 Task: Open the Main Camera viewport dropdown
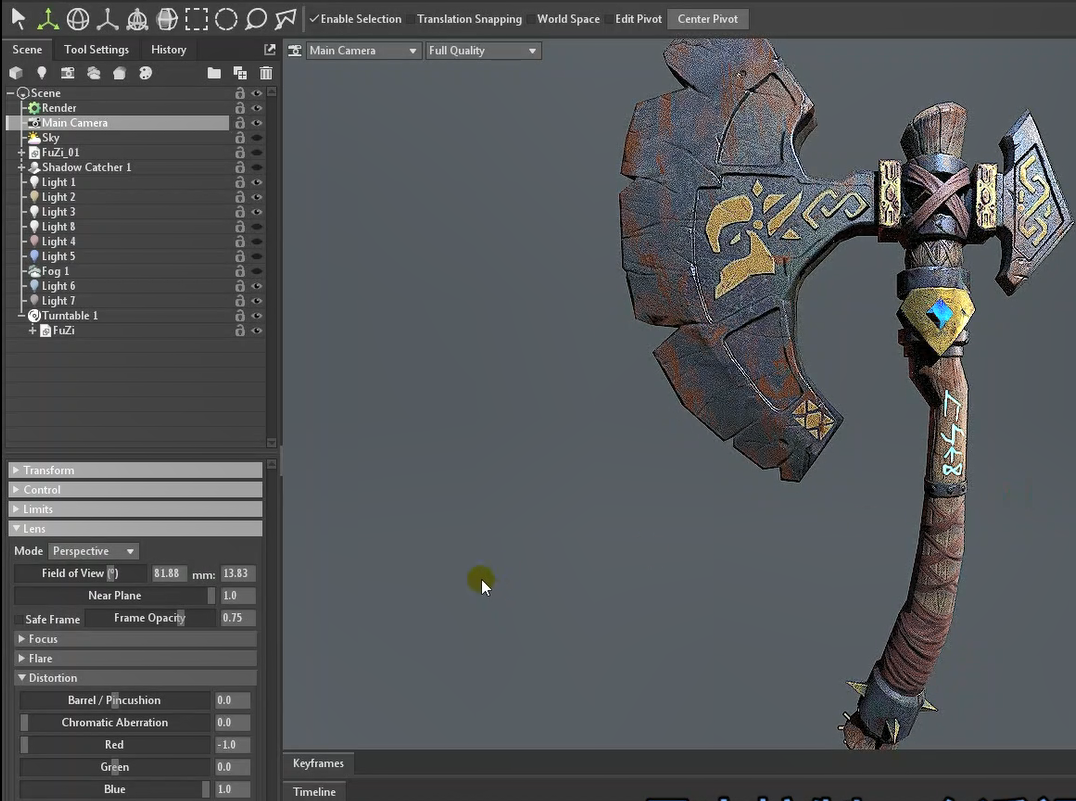(364, 50)
